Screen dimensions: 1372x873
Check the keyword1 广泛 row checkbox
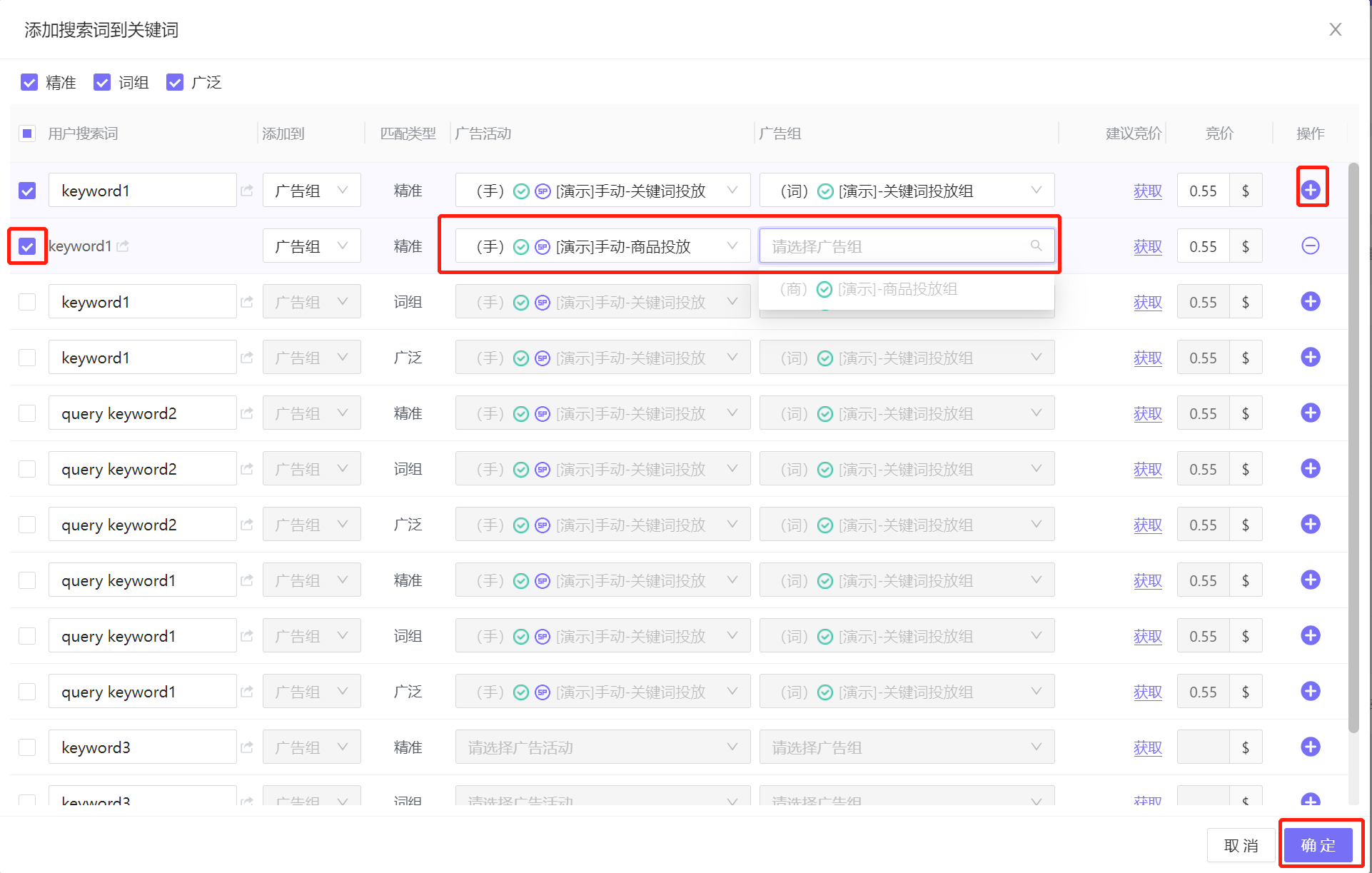click(27, 358)
